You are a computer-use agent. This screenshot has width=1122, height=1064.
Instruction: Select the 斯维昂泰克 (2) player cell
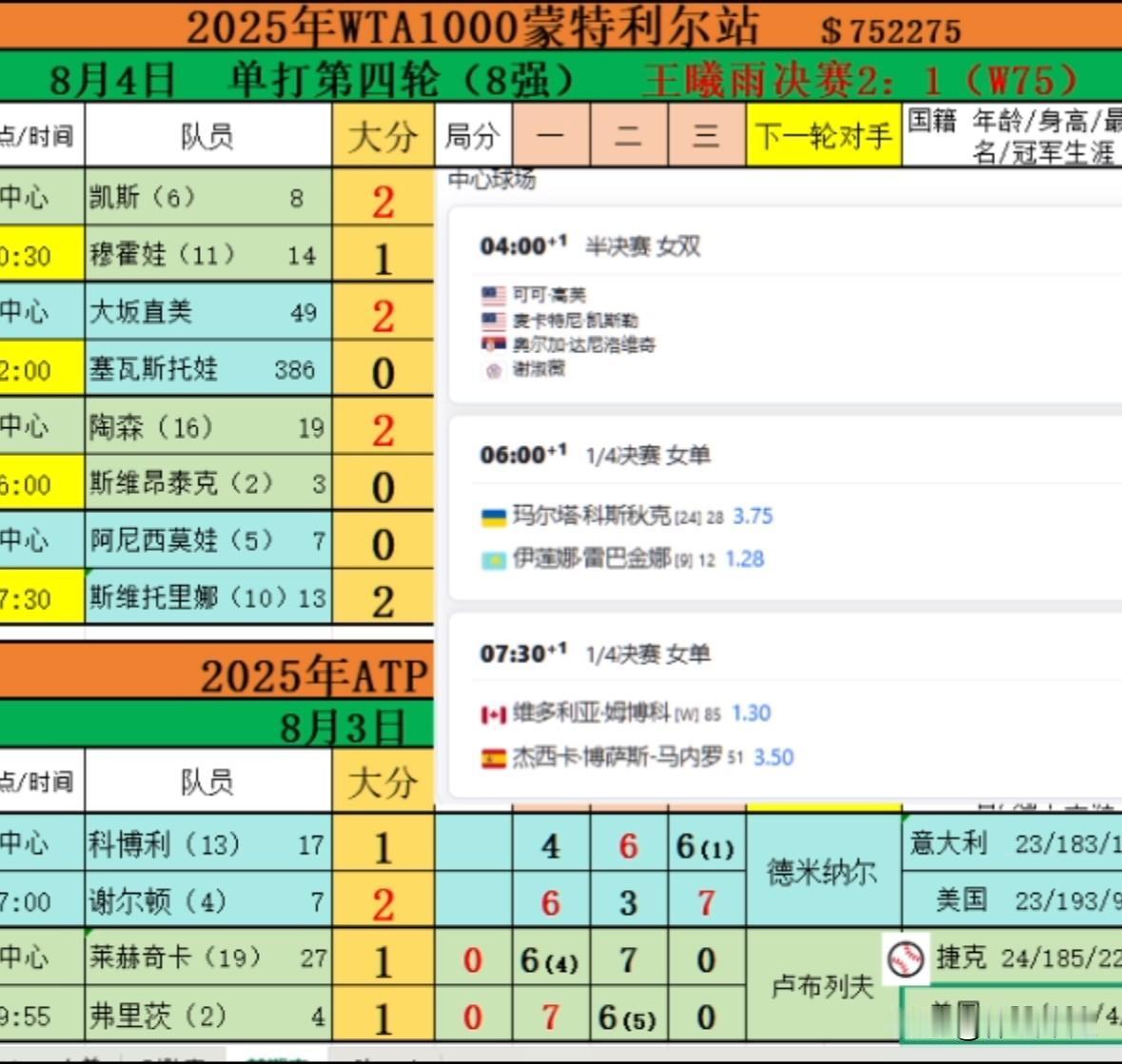pos(208,483)
